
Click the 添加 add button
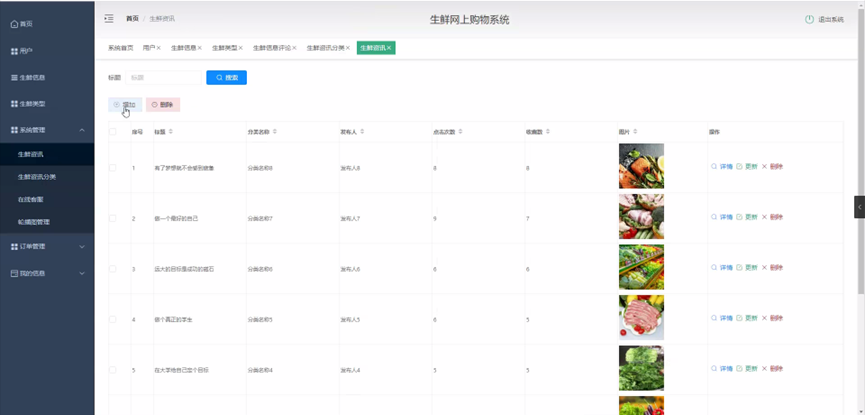125,104
